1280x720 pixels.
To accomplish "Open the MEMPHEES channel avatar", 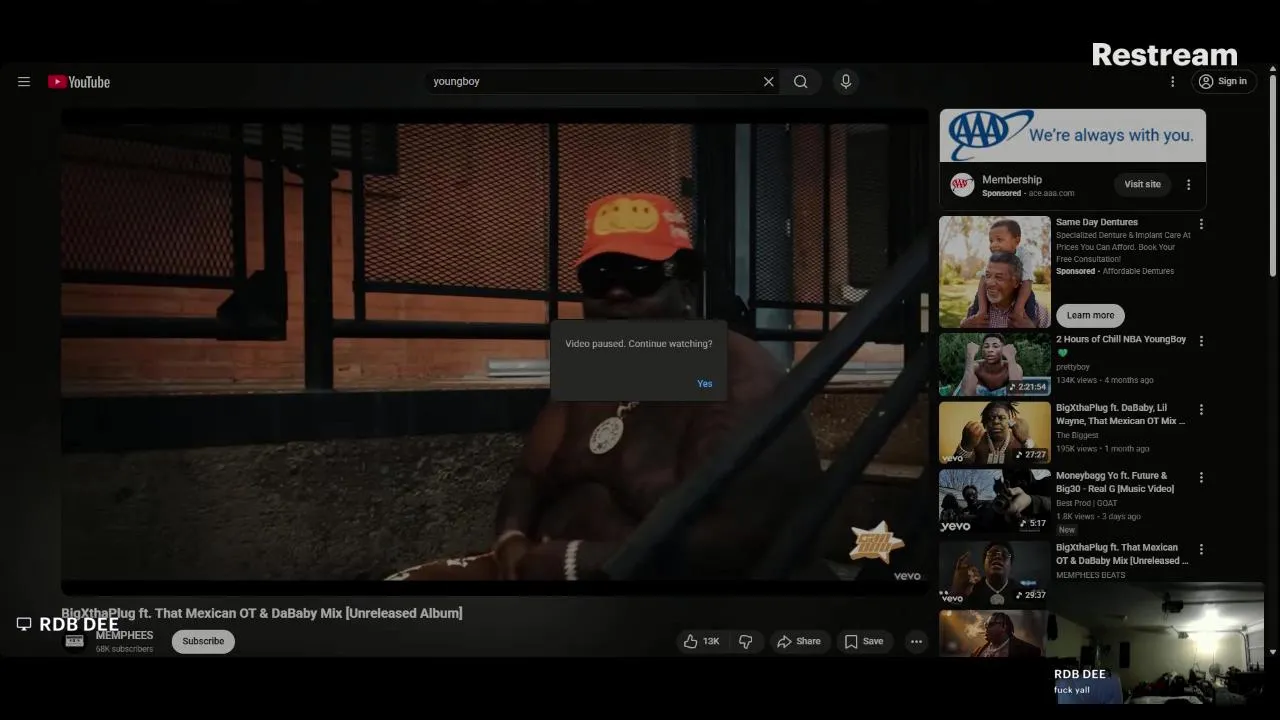I will [x=74, y=641].
